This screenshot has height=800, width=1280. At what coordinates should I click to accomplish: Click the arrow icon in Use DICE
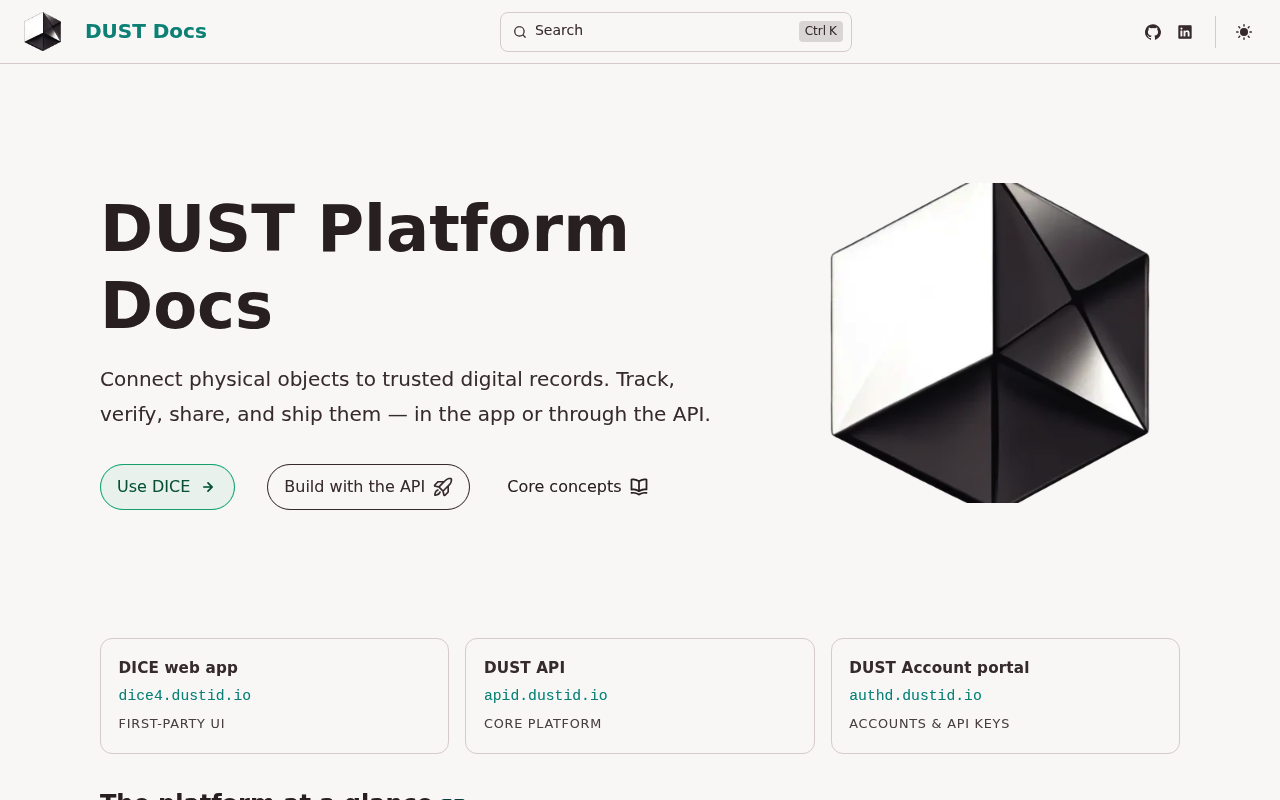(208, 487)
